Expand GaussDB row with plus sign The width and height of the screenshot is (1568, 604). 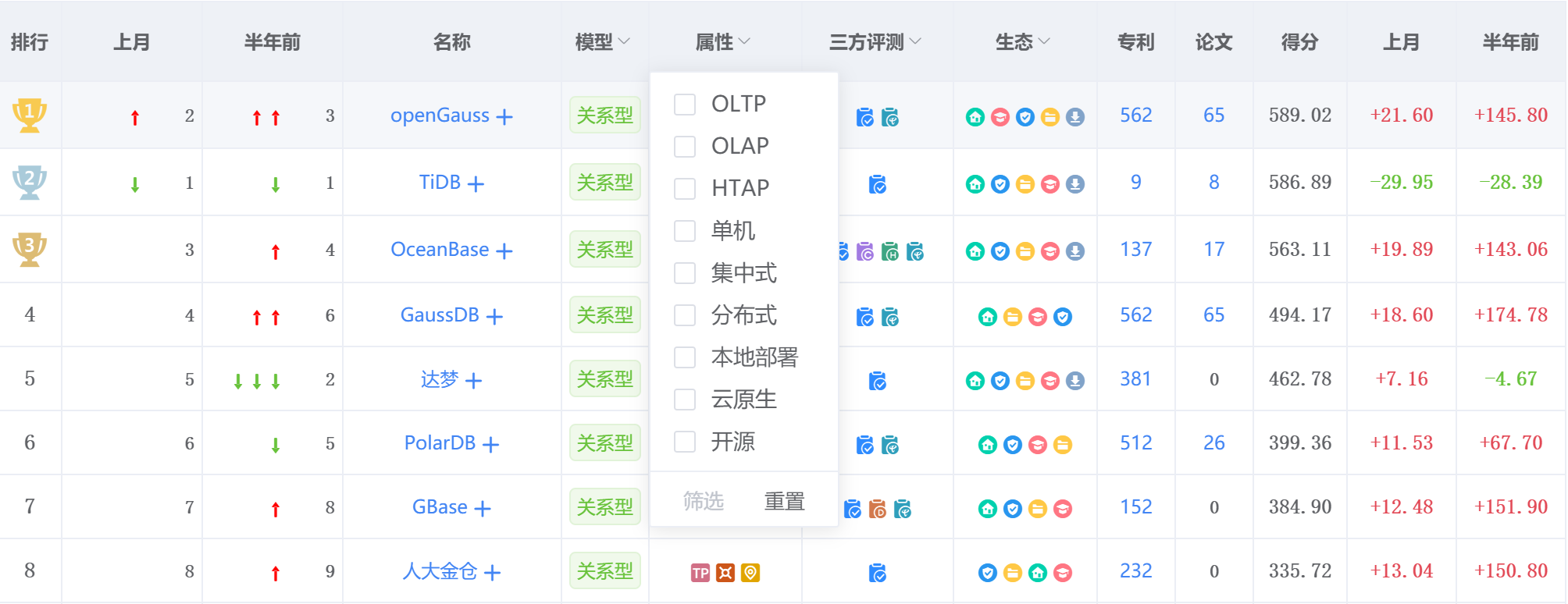(494, 317)
